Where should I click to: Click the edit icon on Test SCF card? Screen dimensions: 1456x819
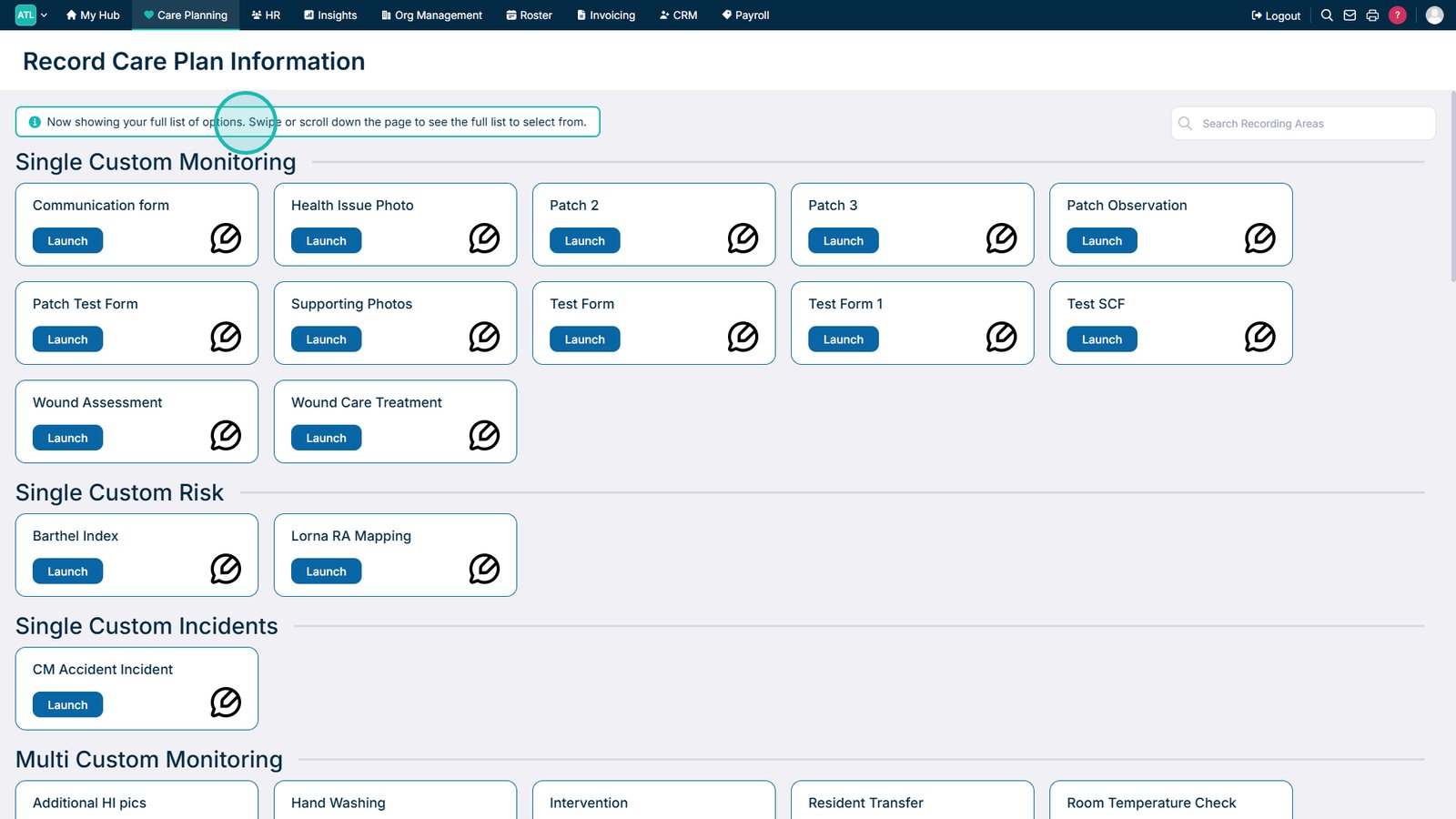[x=1259, y=337]
